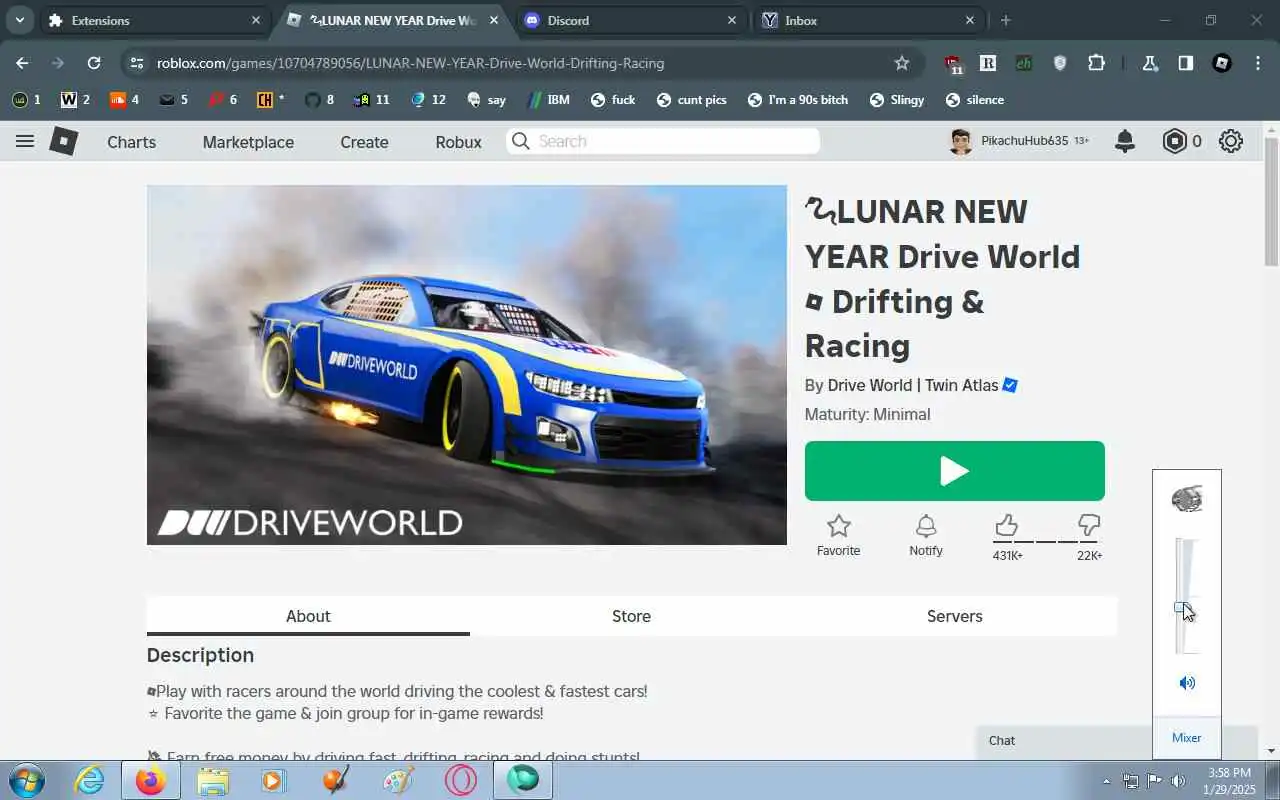This screenshot has width=1280, height=800.
Task: Open the Windows Start menu
Action: [26, 780]
